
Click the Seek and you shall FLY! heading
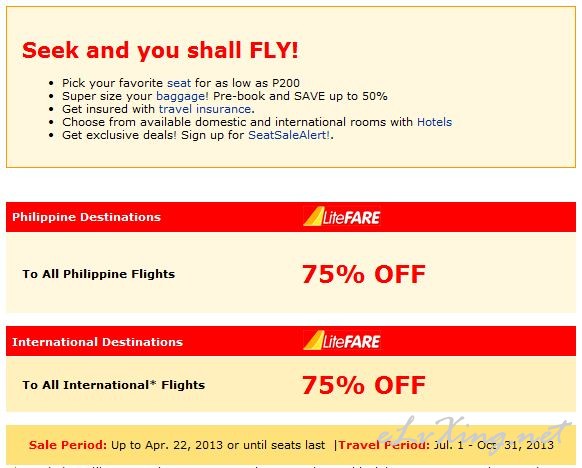click(160, 50)
